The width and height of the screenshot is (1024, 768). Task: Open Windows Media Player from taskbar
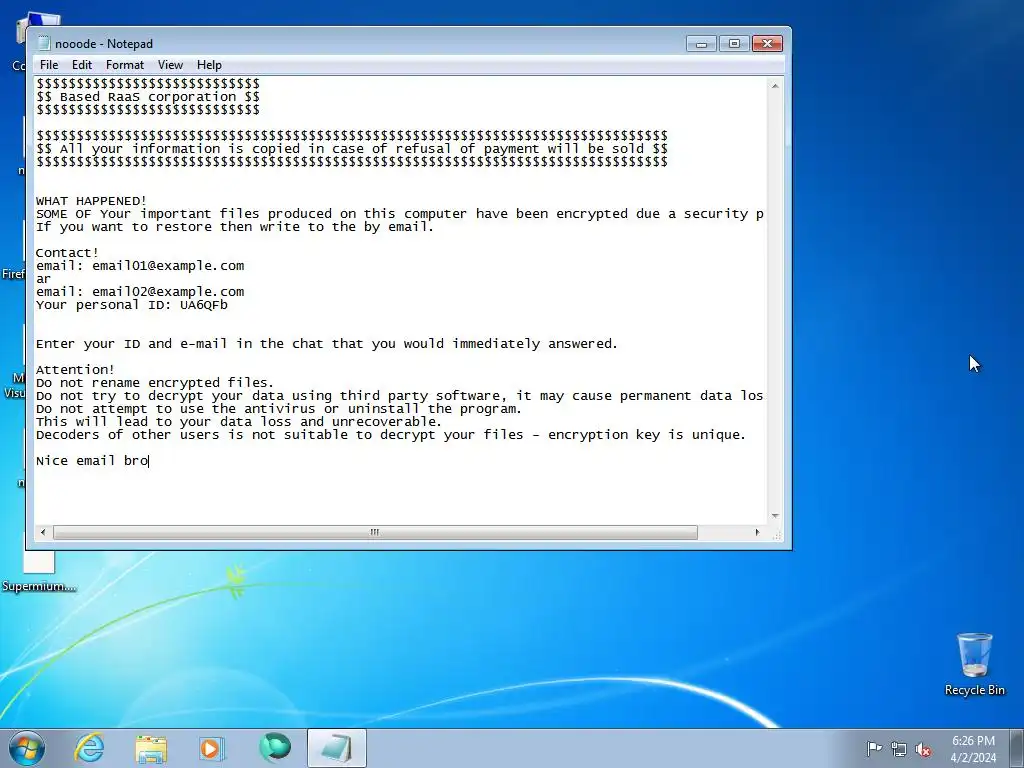tap(212, 748)
